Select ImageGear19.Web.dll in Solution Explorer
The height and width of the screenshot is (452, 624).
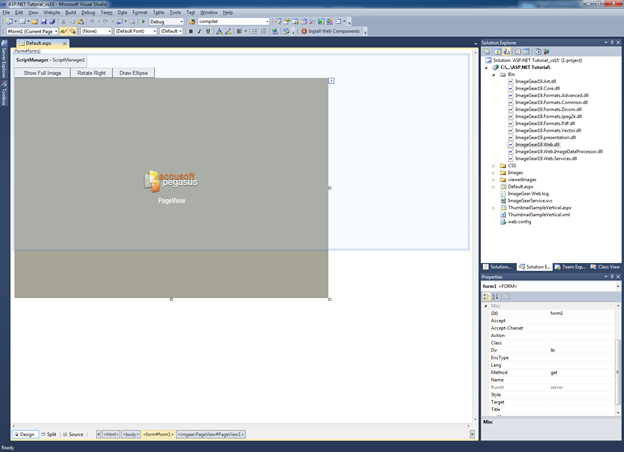(x=537, y=144)
